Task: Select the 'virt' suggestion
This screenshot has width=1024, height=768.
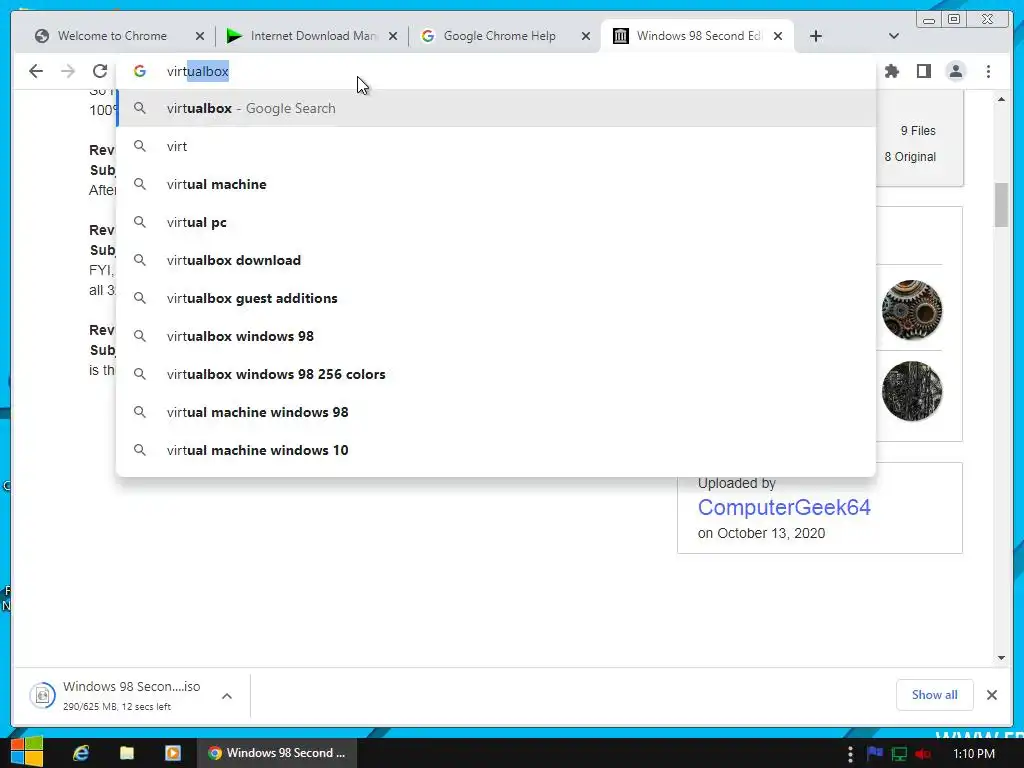Action: [496, 146]
